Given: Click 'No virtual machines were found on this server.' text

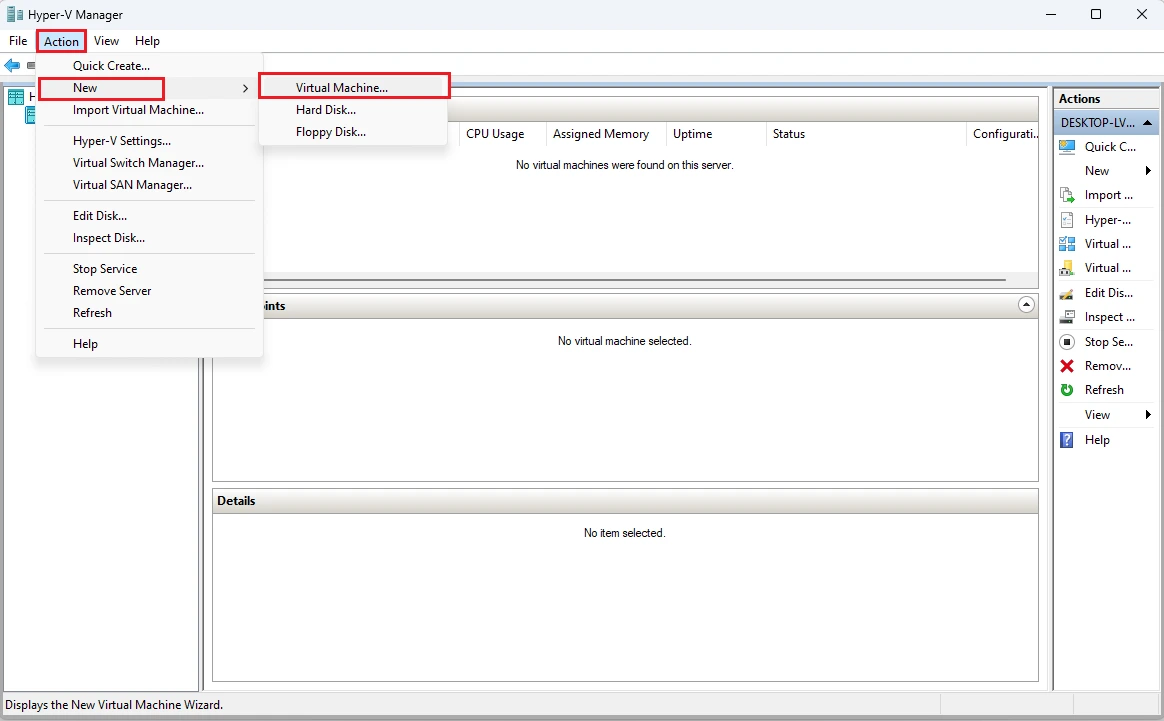Looking at the screenshot, I should coord(624,165).
